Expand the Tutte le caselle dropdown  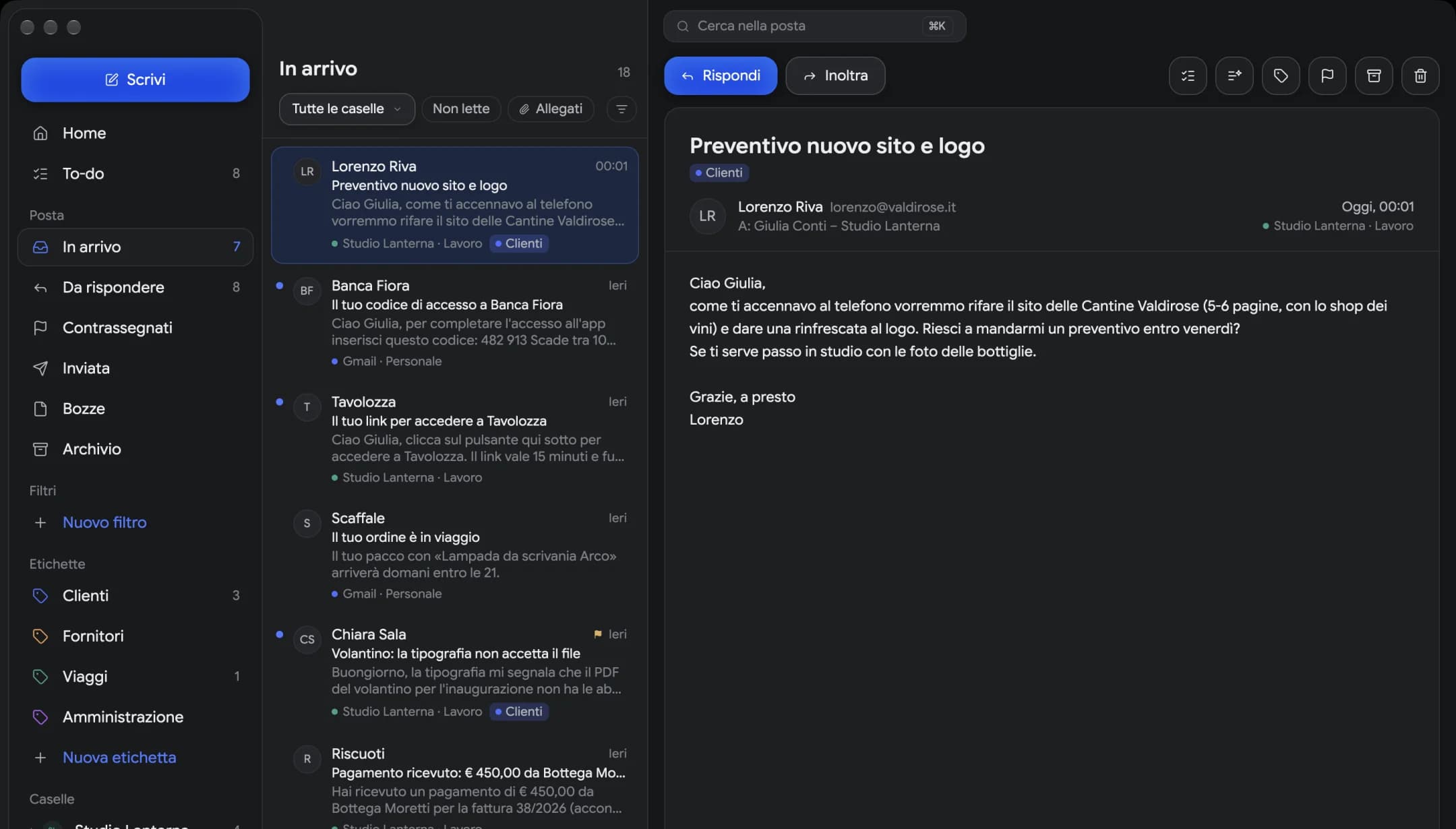346,109
